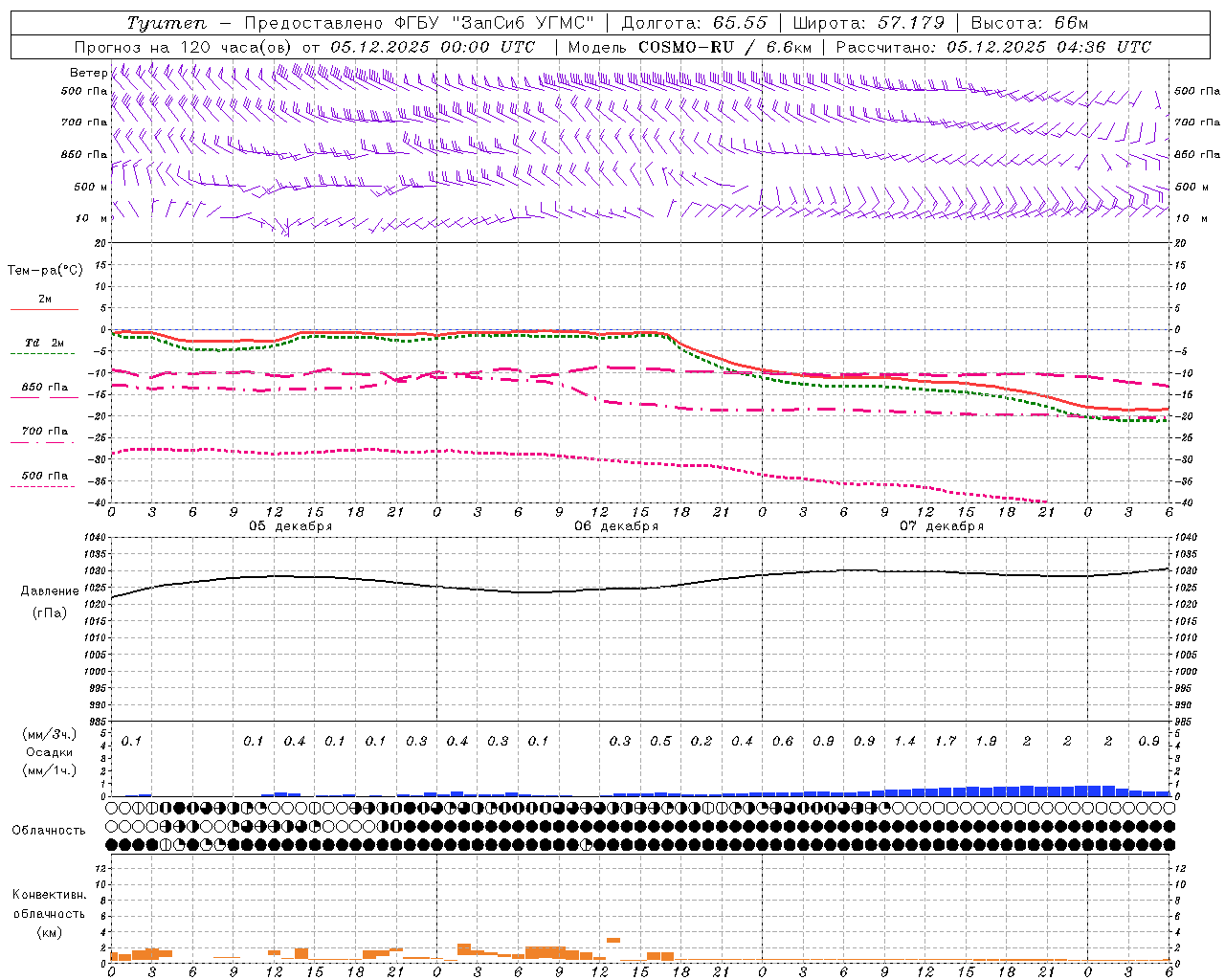Click the precipitation value "0.5"
The height and width of the screenshot is (980, 1225).
click(660, 741)
